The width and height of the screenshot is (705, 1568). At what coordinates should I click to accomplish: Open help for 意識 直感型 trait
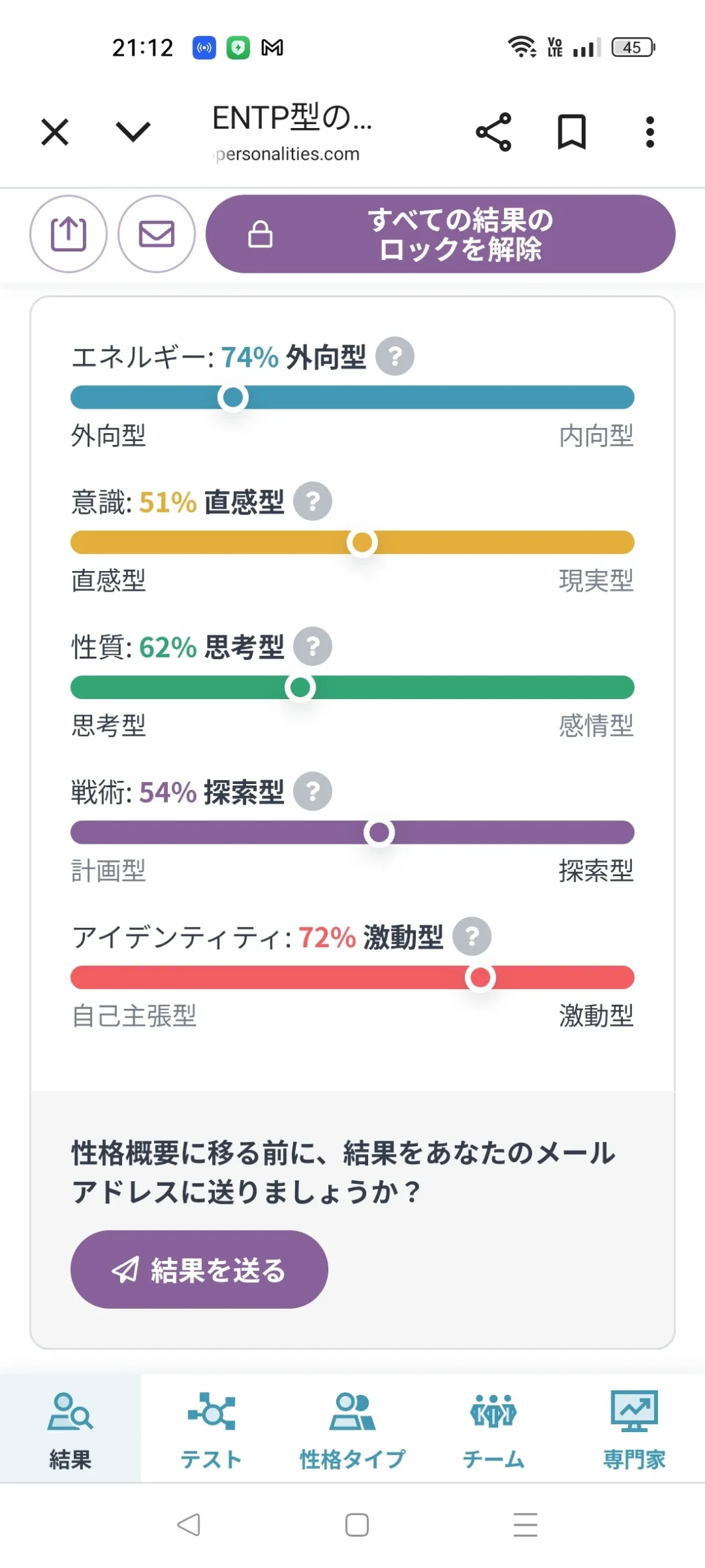point(313,501)
